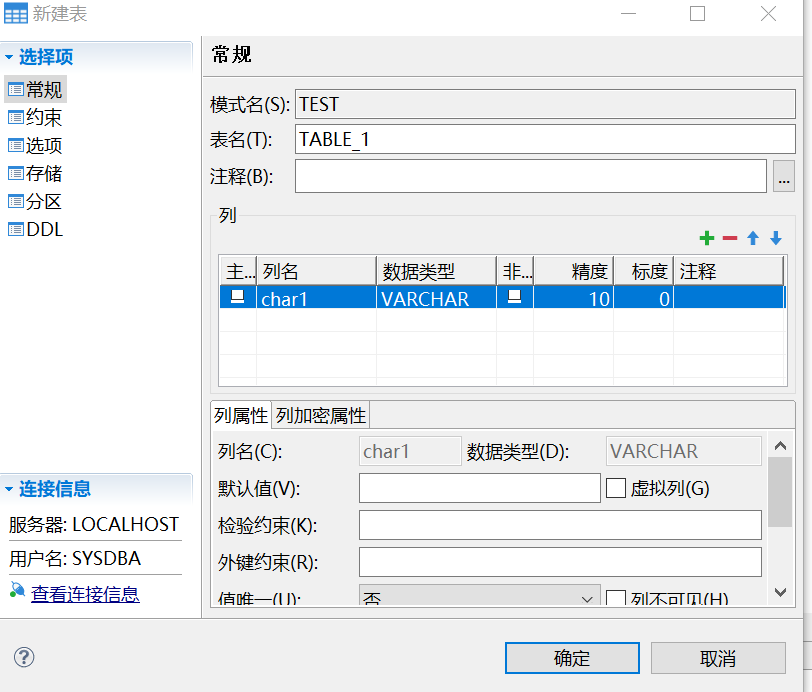Click the precision cell showing 10
Screen dimensions: 812x692
tap(573, 298)
